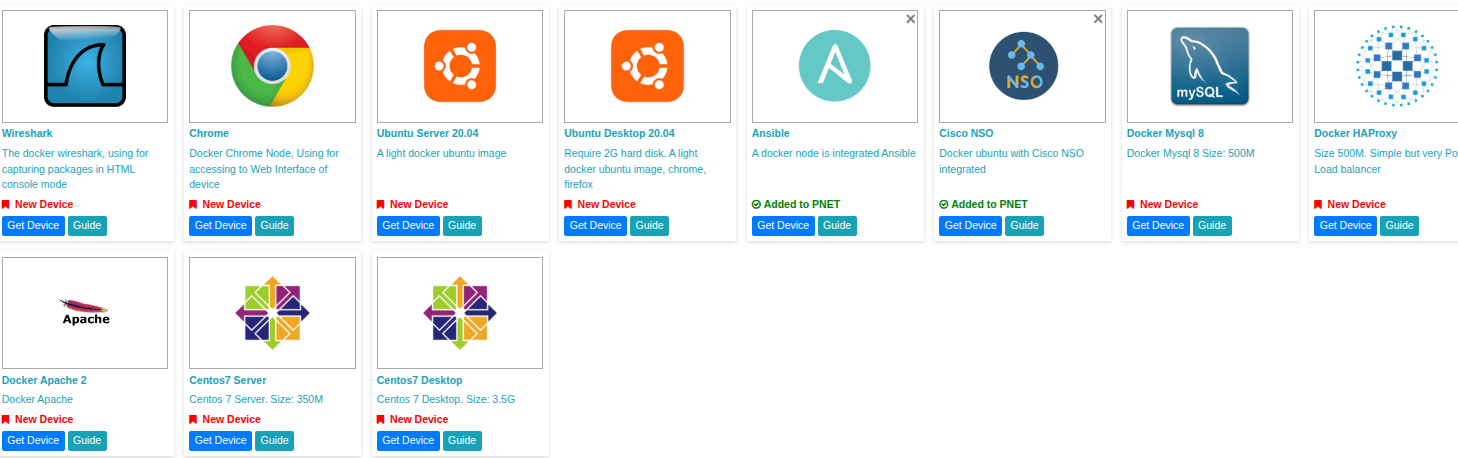The width and height of the screenshot is (1458, 458).
Task: Click the HAProxy dotted globe logo
Action: (1397, 66)
